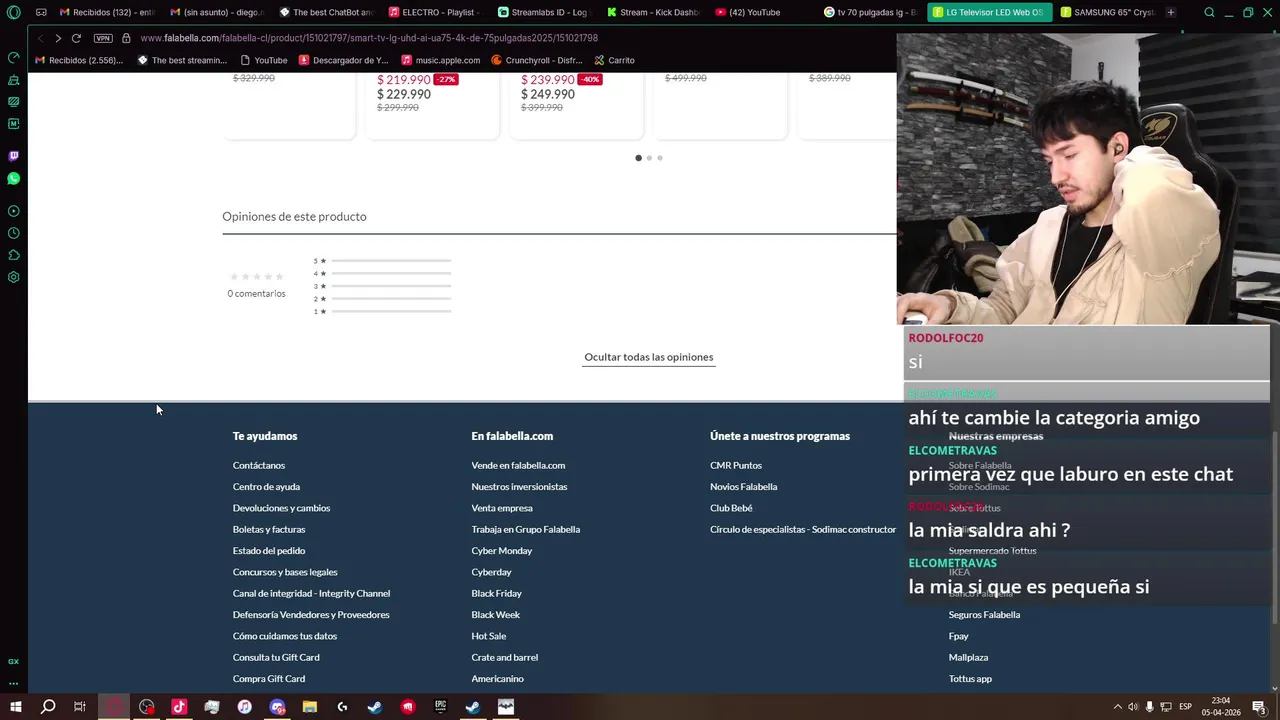The image size is (1280, 720).
Task: Open the Carrito bookmark
Action: pos(614,60)
